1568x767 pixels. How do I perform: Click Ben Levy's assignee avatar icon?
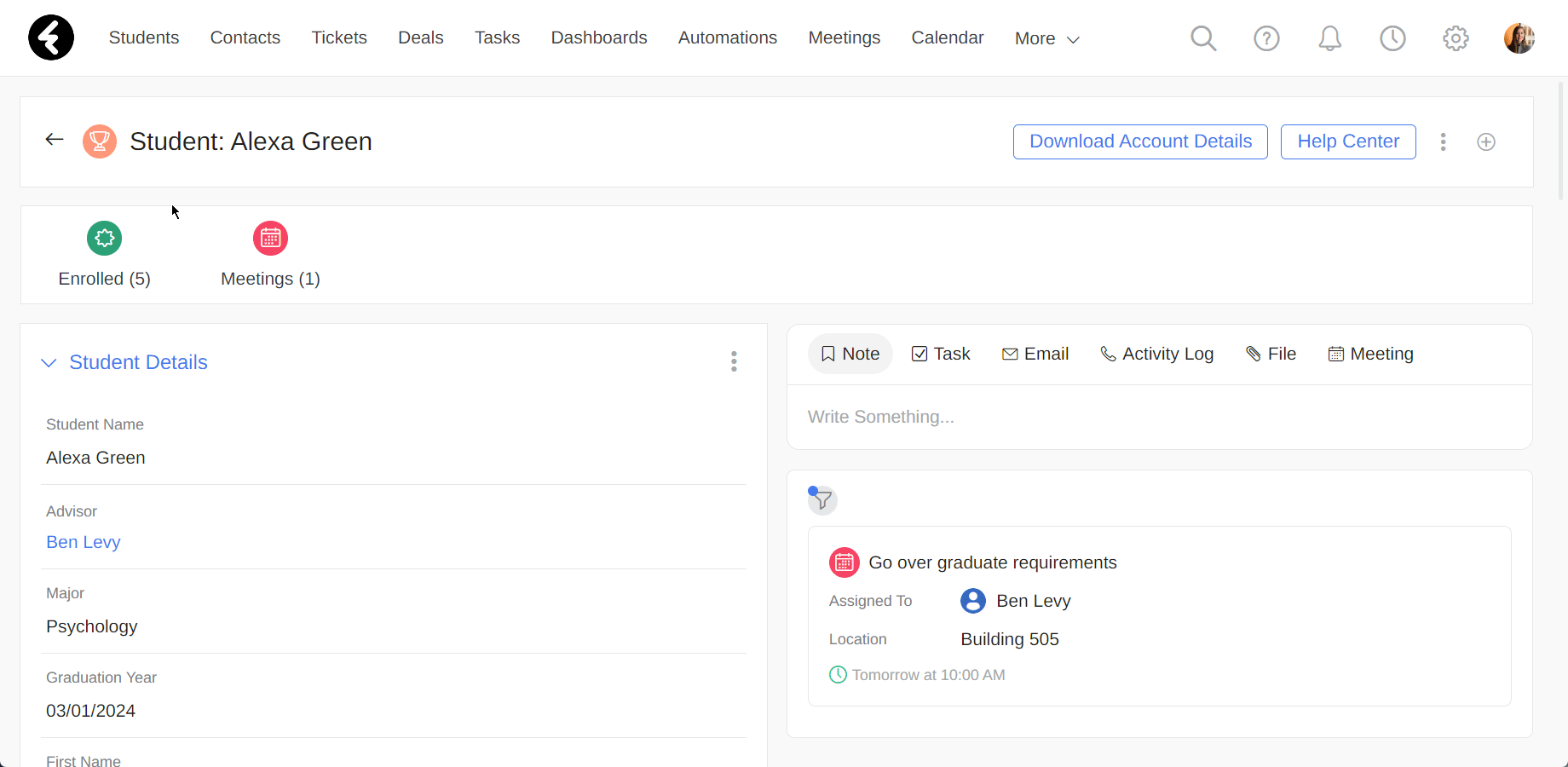click(973, 601)
